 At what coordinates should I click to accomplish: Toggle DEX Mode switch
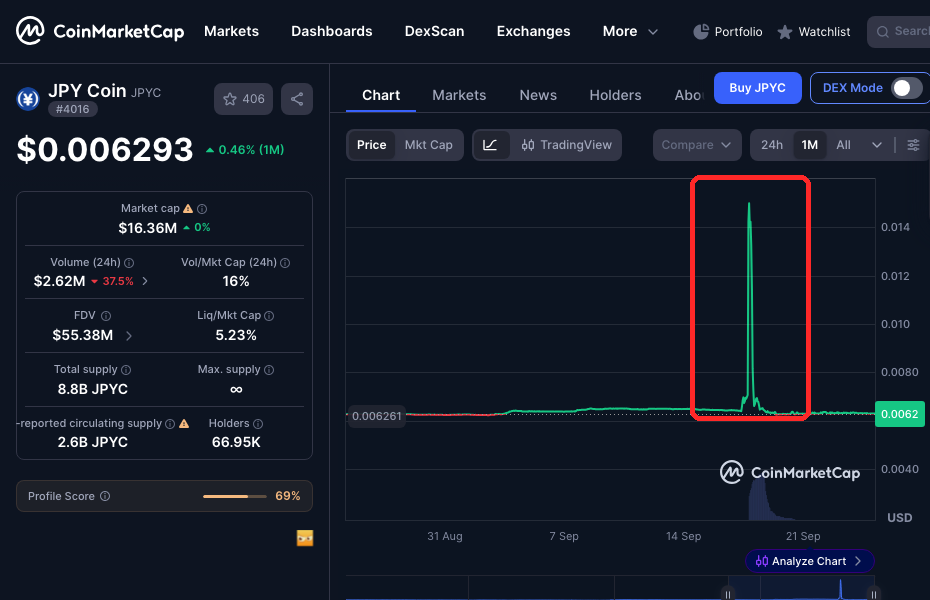coord(907,88)
